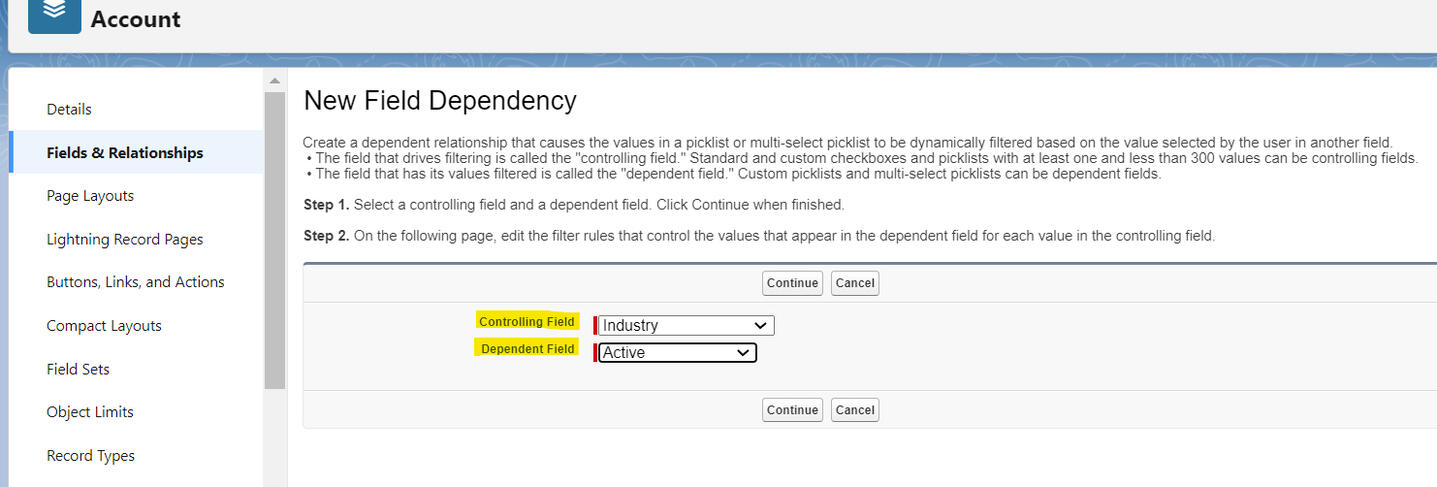1437x487 pixels.
Task: Click the highlighted Dependent Field label
Action: (x=527, y=349)
